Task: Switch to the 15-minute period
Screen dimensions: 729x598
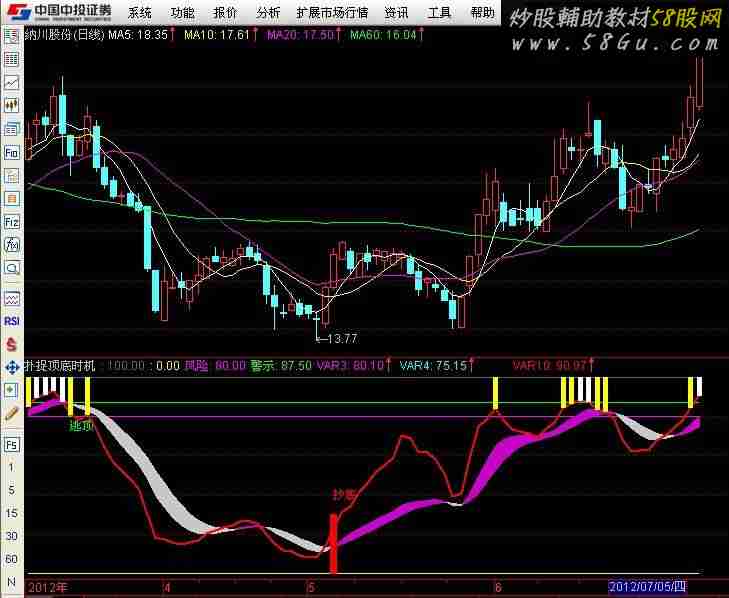Action: [12, 513]
